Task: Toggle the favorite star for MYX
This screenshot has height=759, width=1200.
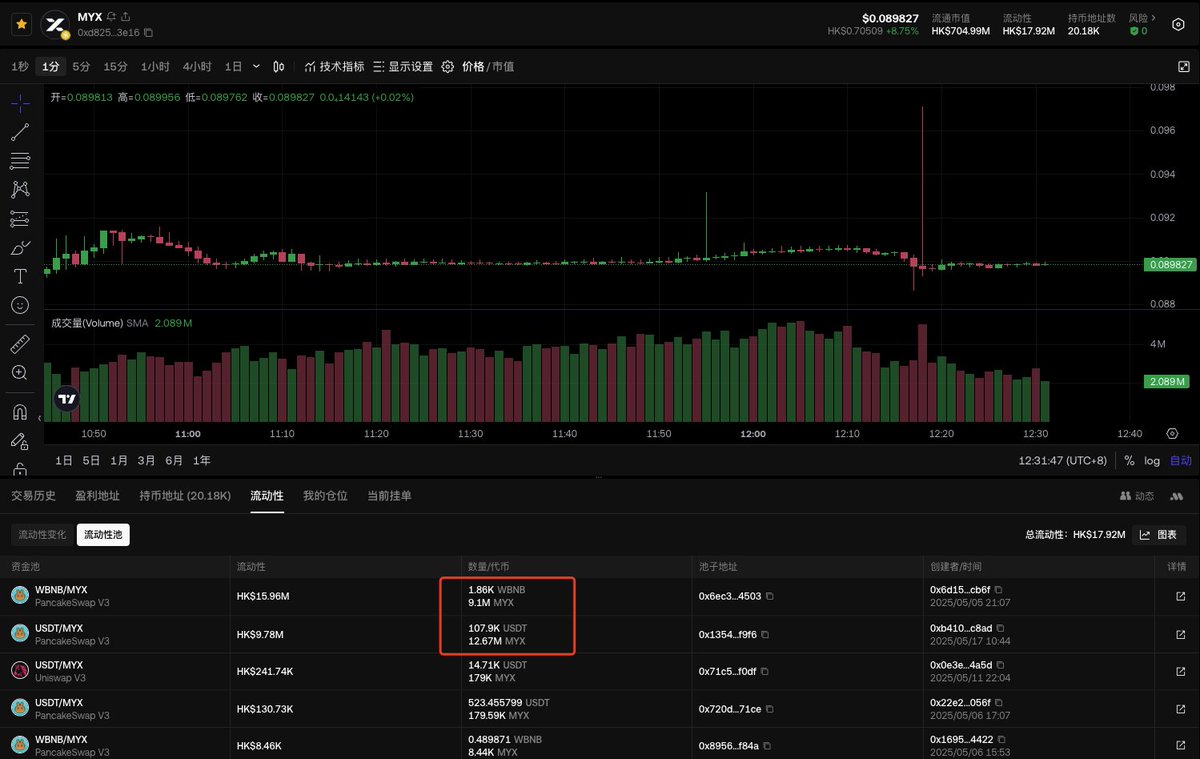Action: click(x=21, y=24)
